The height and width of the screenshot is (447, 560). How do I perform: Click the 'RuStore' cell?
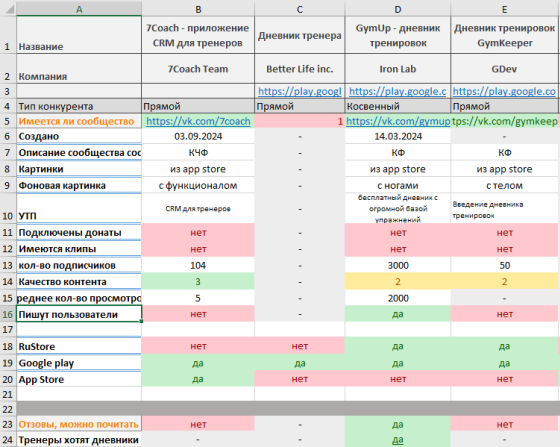pyautogui.click(x=79, y=346)
